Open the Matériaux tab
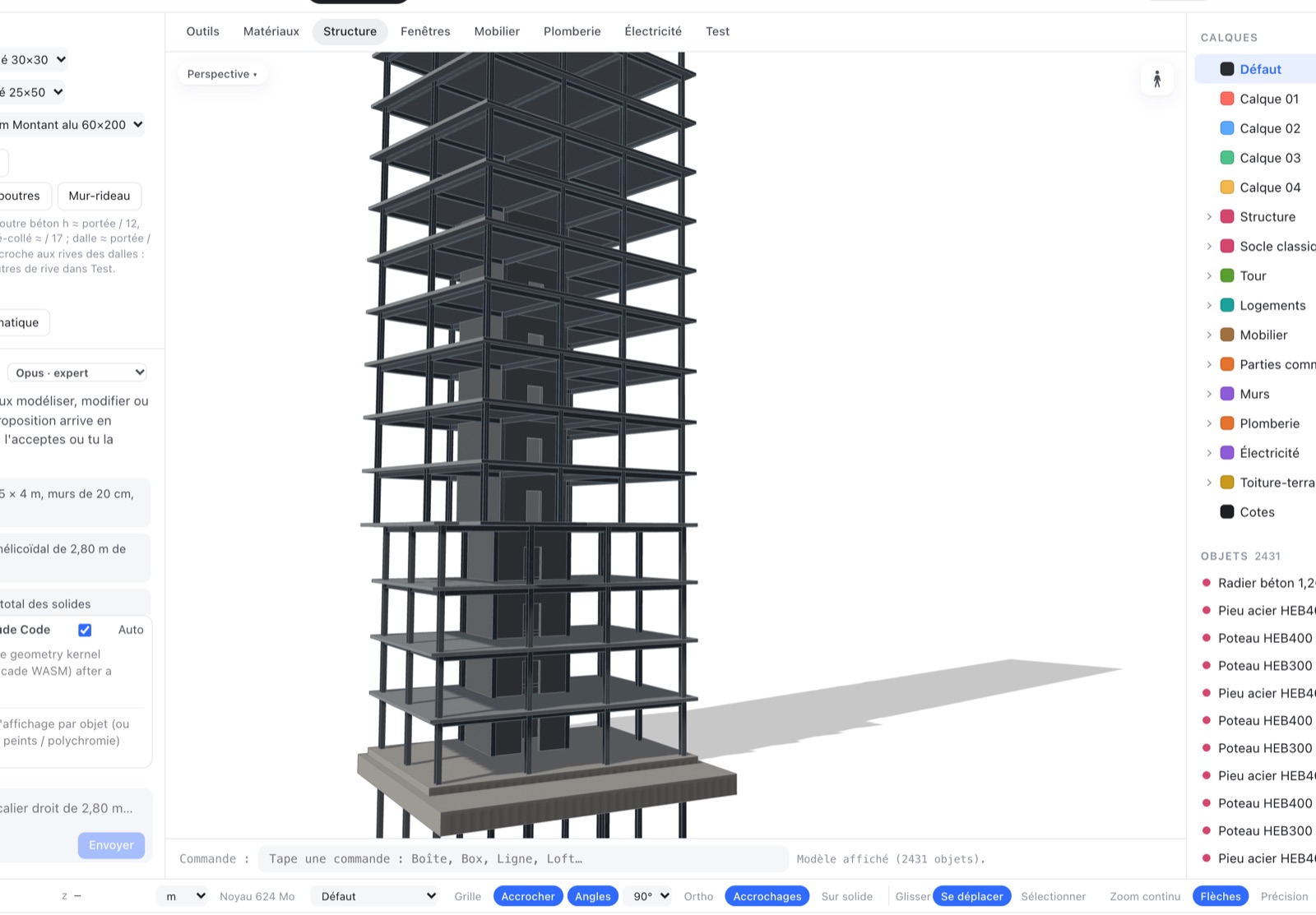 (x=271, y=31)
